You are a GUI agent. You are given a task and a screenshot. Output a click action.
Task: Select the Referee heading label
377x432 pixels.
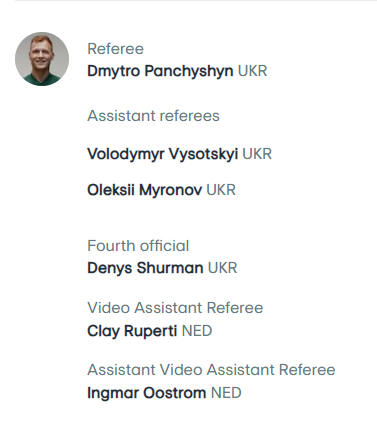click(x=115, y=49)
